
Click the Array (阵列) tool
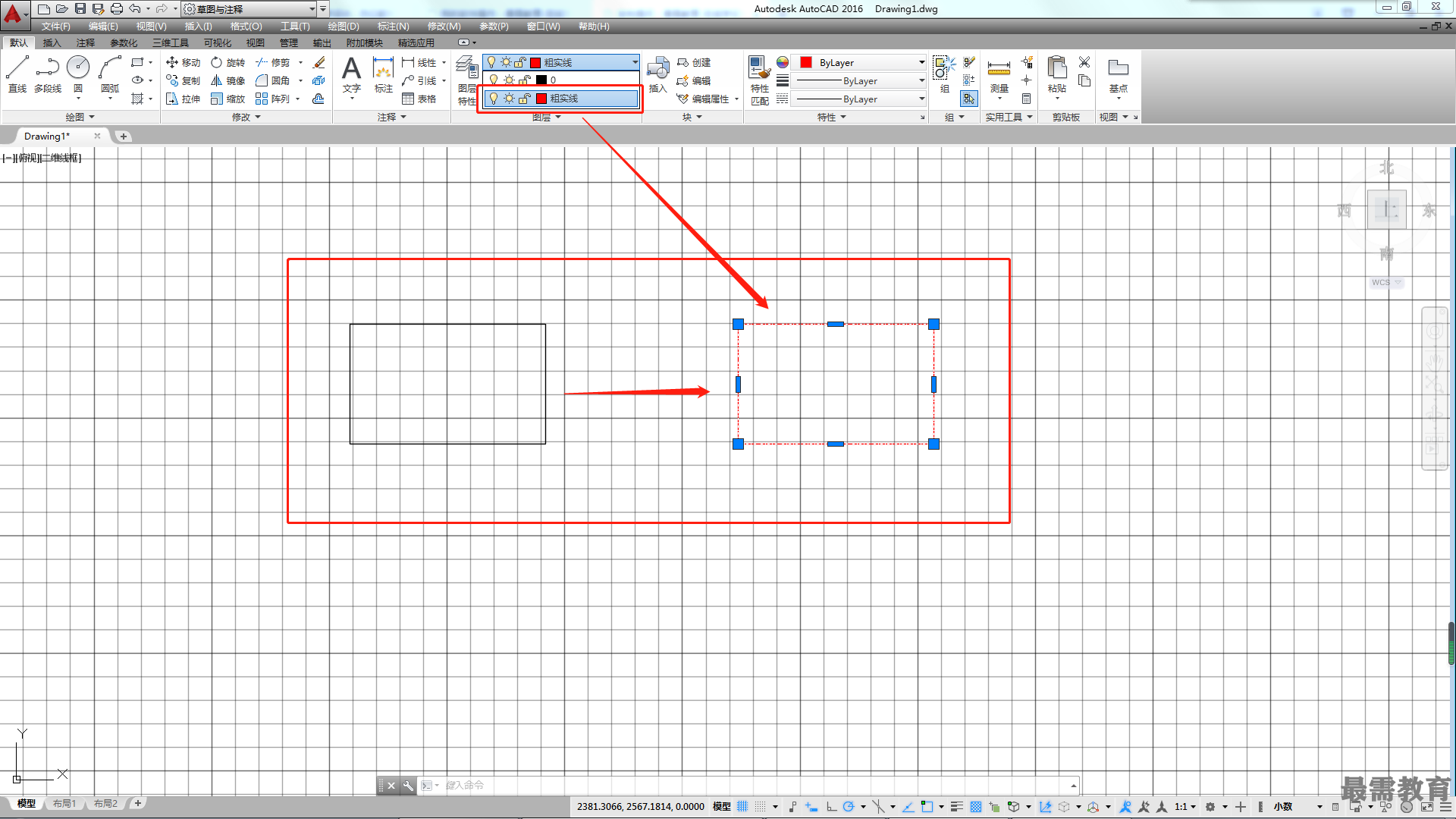[x=273, y=99]
